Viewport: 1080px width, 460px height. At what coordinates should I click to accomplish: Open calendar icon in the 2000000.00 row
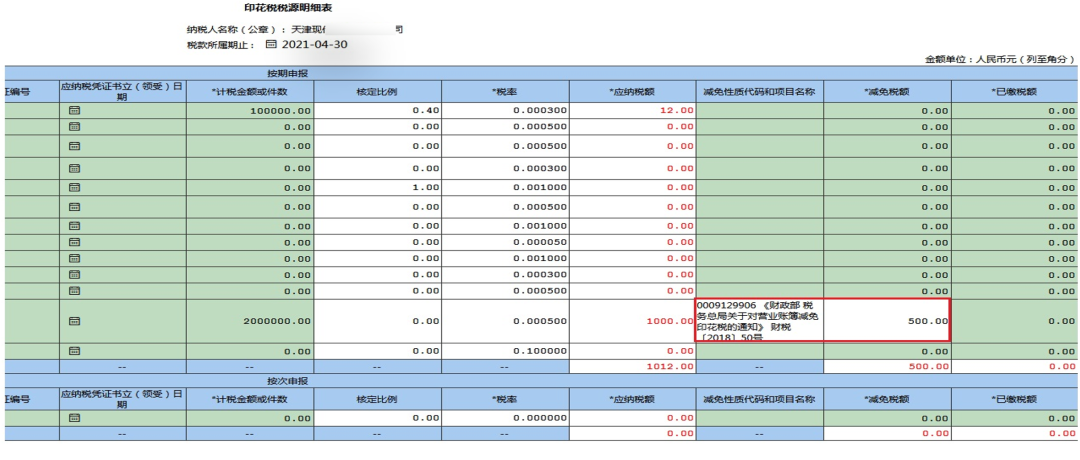coord(74,321)
